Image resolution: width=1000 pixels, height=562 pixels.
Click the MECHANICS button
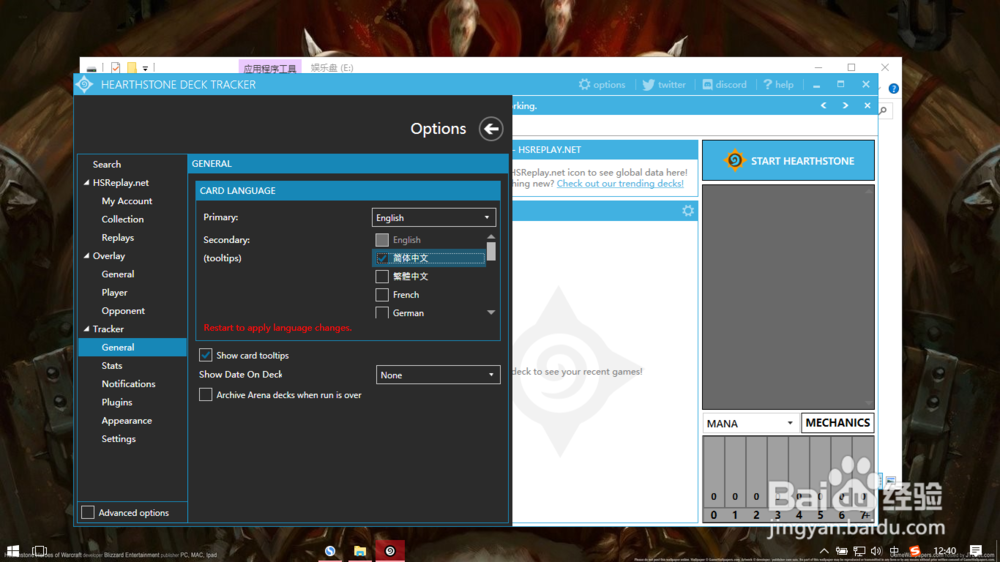(x=837, y=423)
